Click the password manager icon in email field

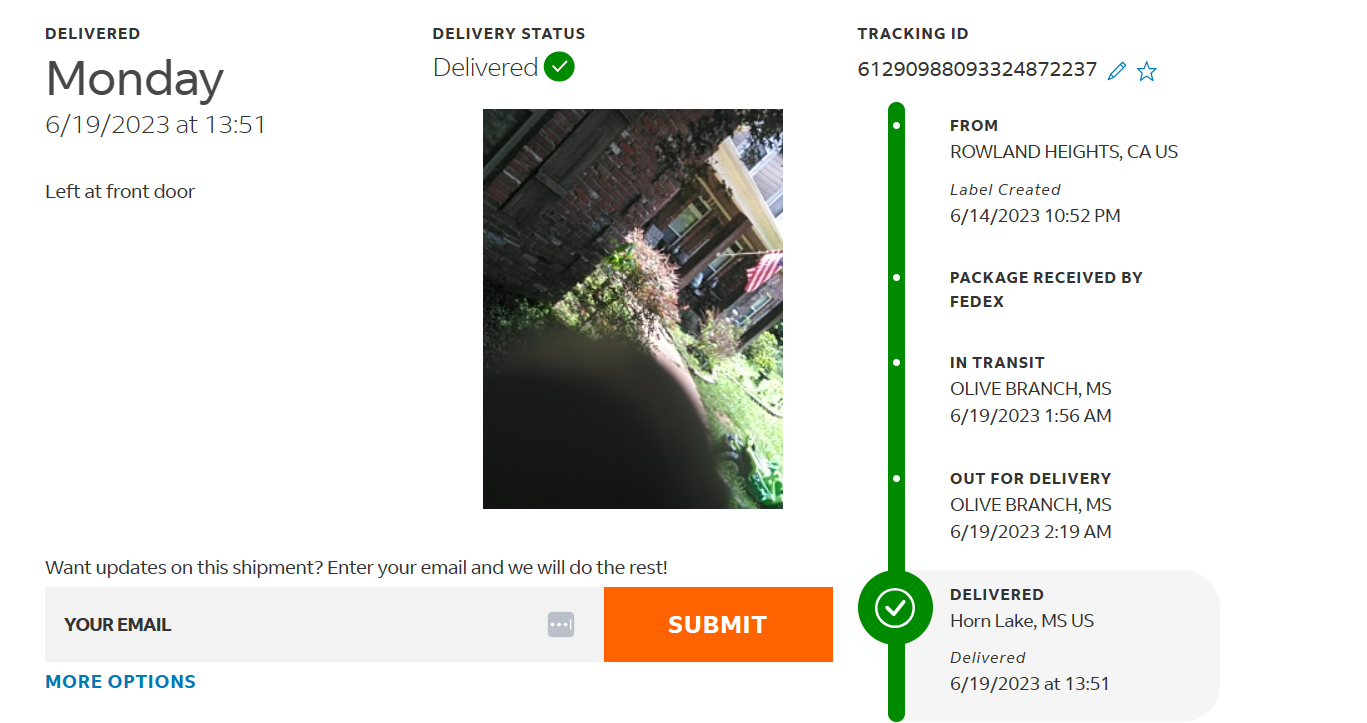(561, 624)
